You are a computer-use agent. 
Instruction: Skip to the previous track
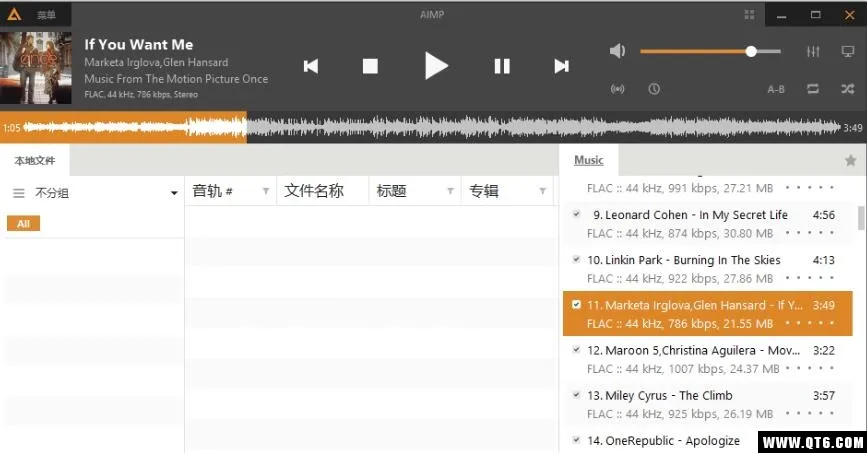[x=311, y=66]
